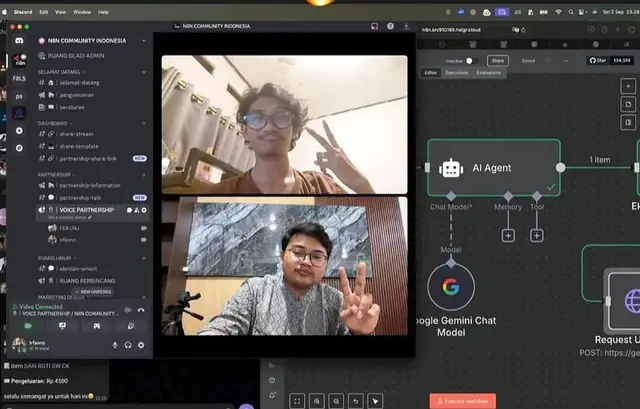Open the n8n server icon in Discord sidebar
The height and width of the screenshot is (409, 640).
click(19, 60)
